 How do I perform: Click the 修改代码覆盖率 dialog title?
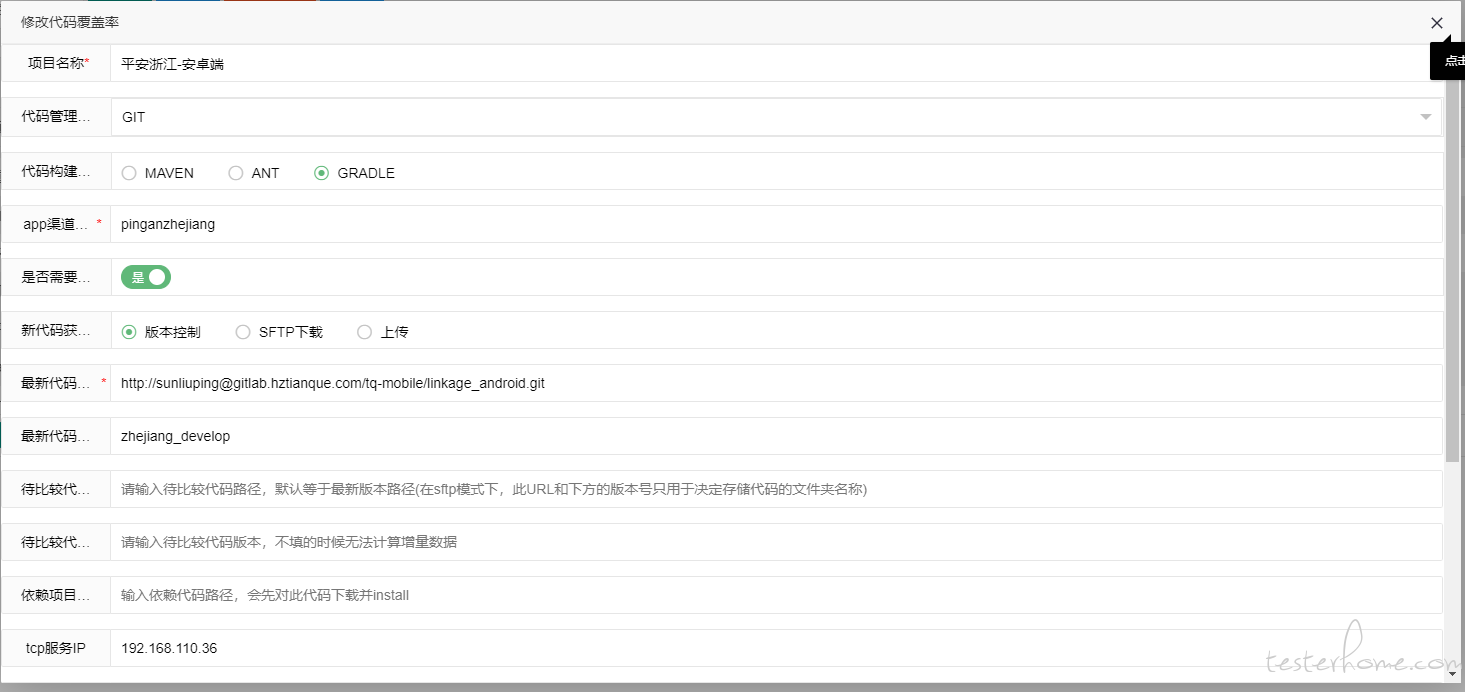[70, 21]
